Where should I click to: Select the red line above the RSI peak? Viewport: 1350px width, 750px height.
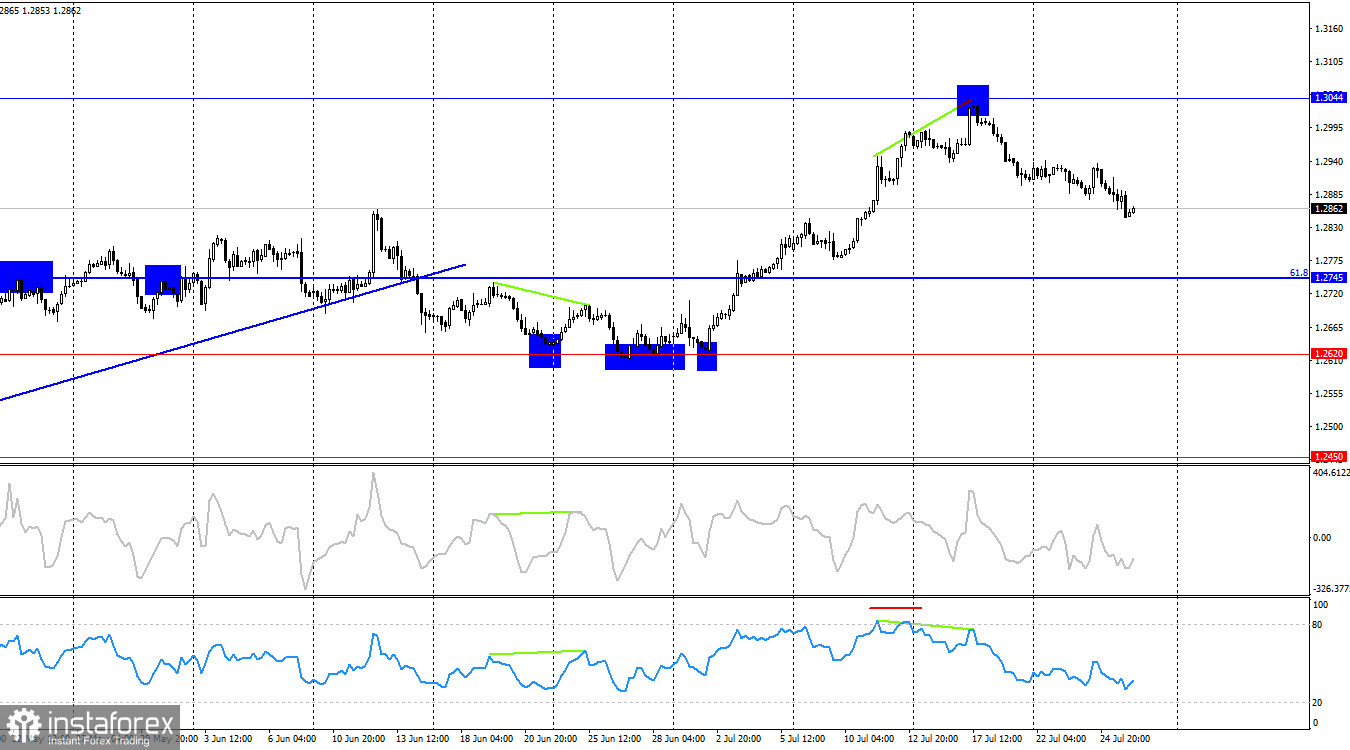[x=896, y=607]
